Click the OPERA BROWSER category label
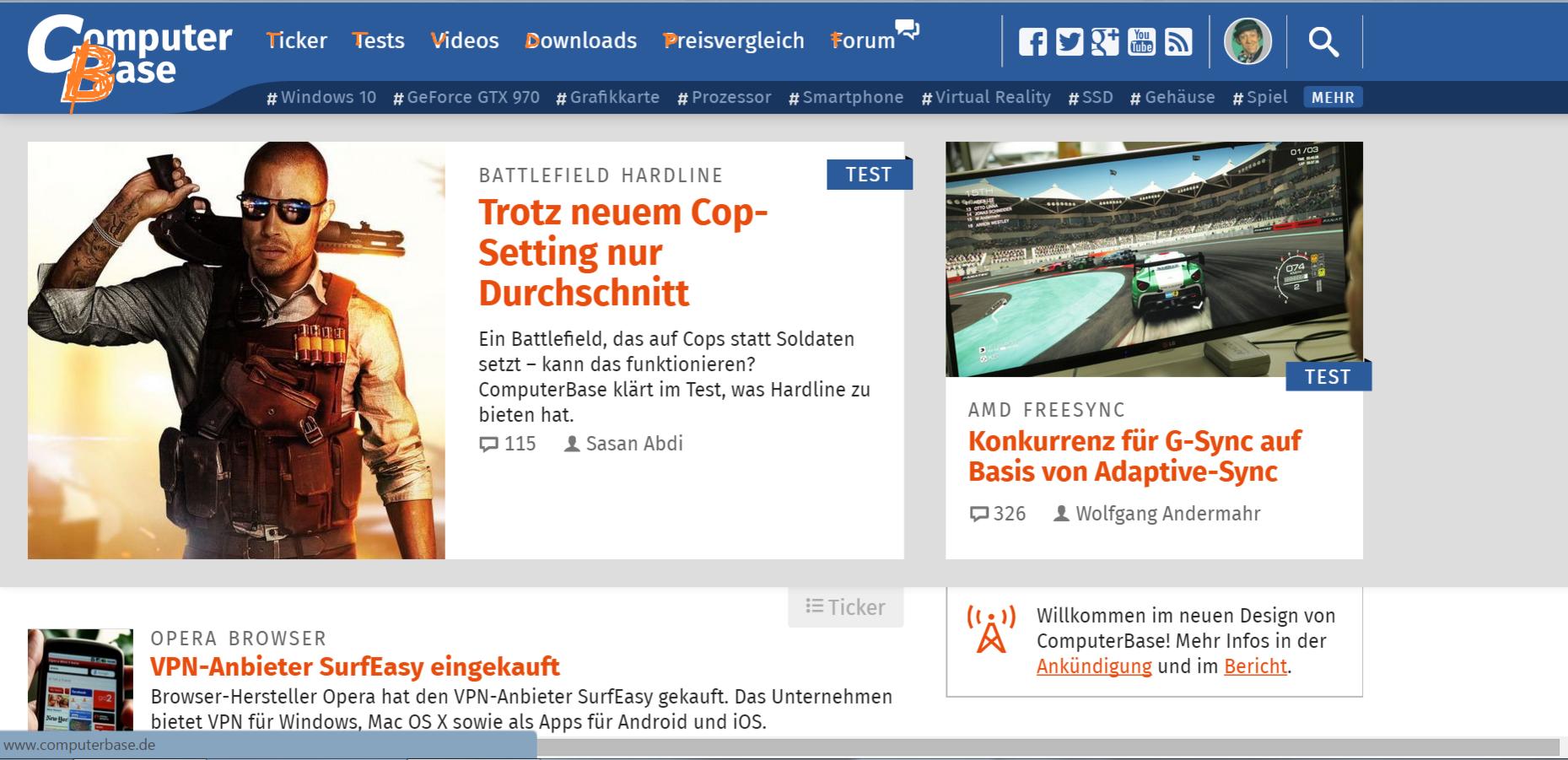 click(239, 639)
